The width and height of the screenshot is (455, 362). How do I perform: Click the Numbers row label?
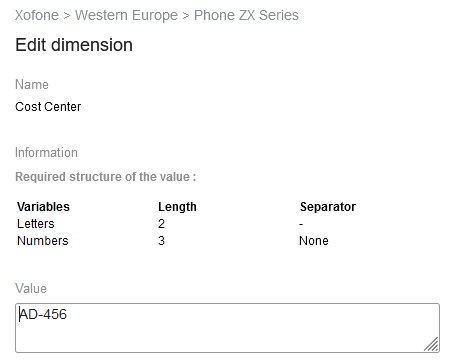(x=43, y=241)
